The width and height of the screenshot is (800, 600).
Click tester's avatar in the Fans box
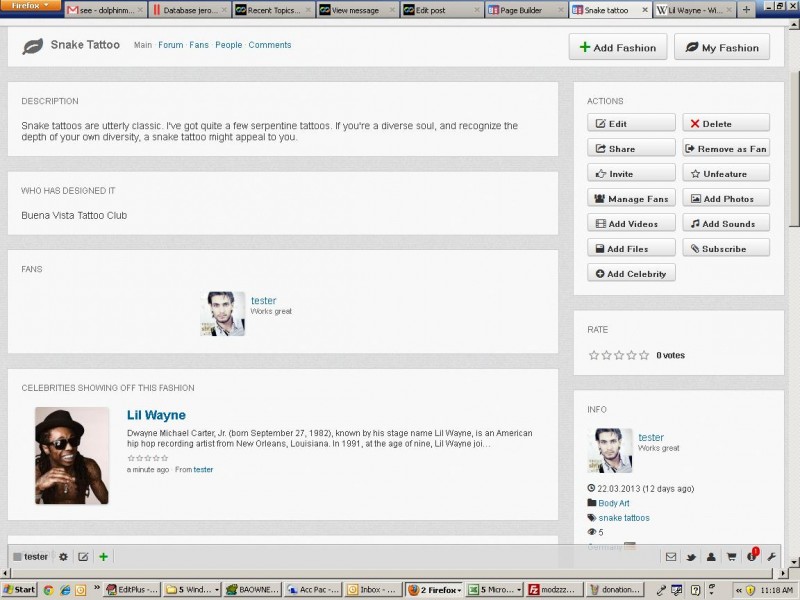(x=222, y=313)
